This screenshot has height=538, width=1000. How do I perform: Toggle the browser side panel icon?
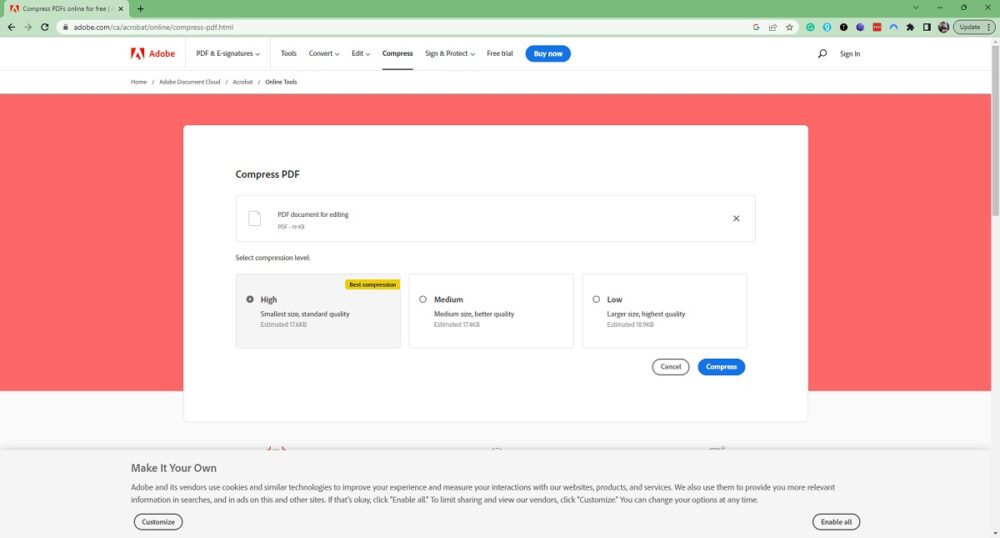pos(927,27)
